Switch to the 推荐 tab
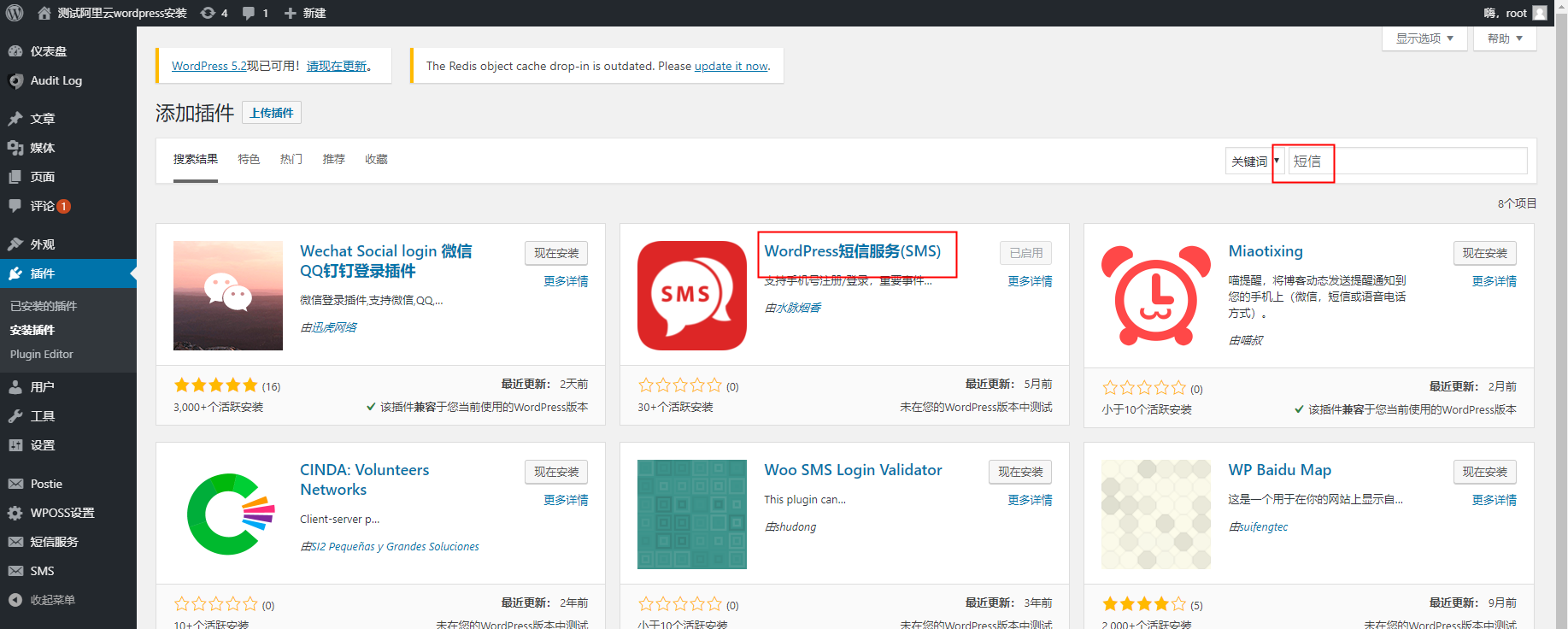The image size is (1568, 629). point(333,159)
